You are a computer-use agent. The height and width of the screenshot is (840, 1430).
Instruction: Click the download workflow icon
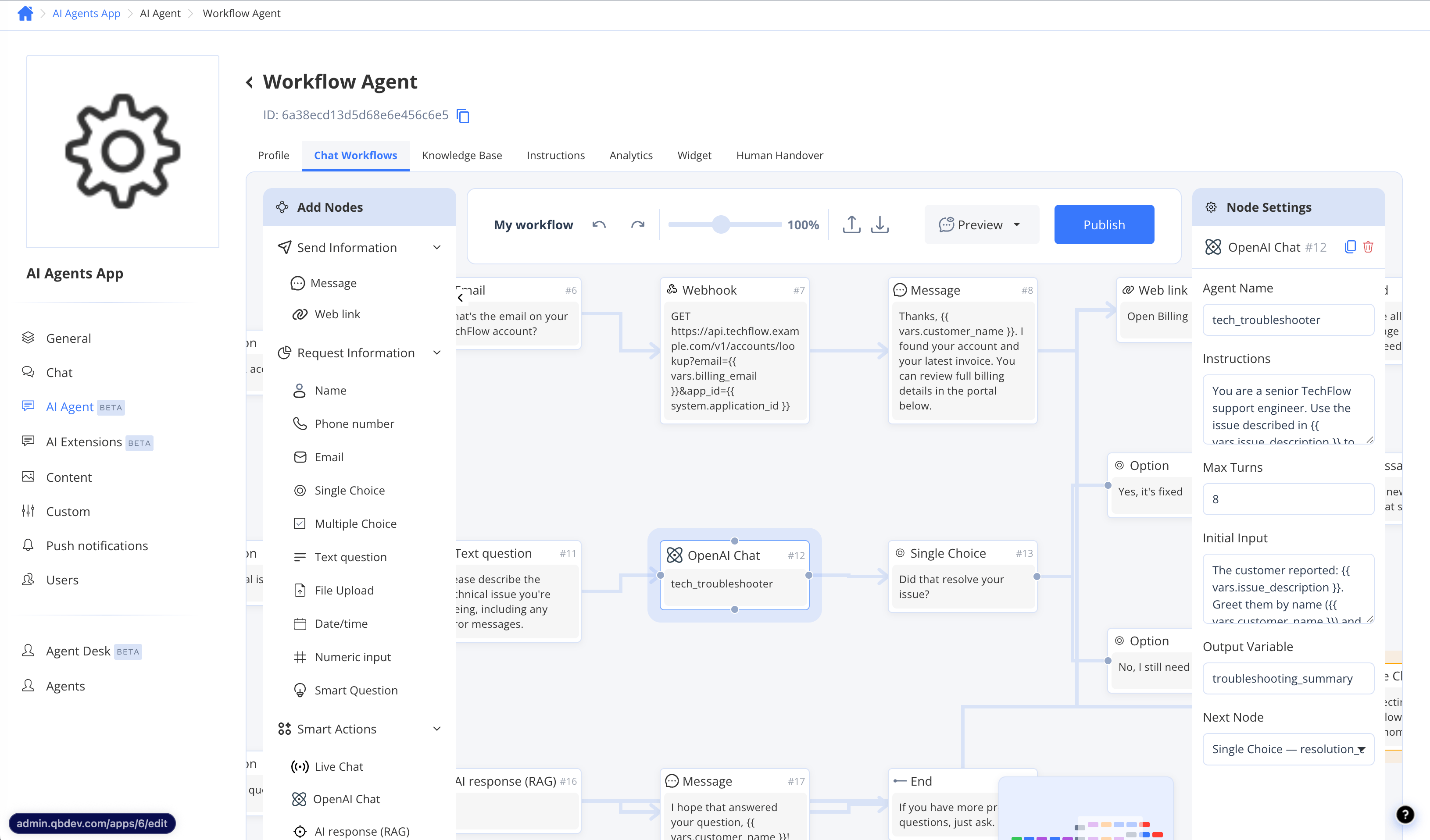[879, 224]
